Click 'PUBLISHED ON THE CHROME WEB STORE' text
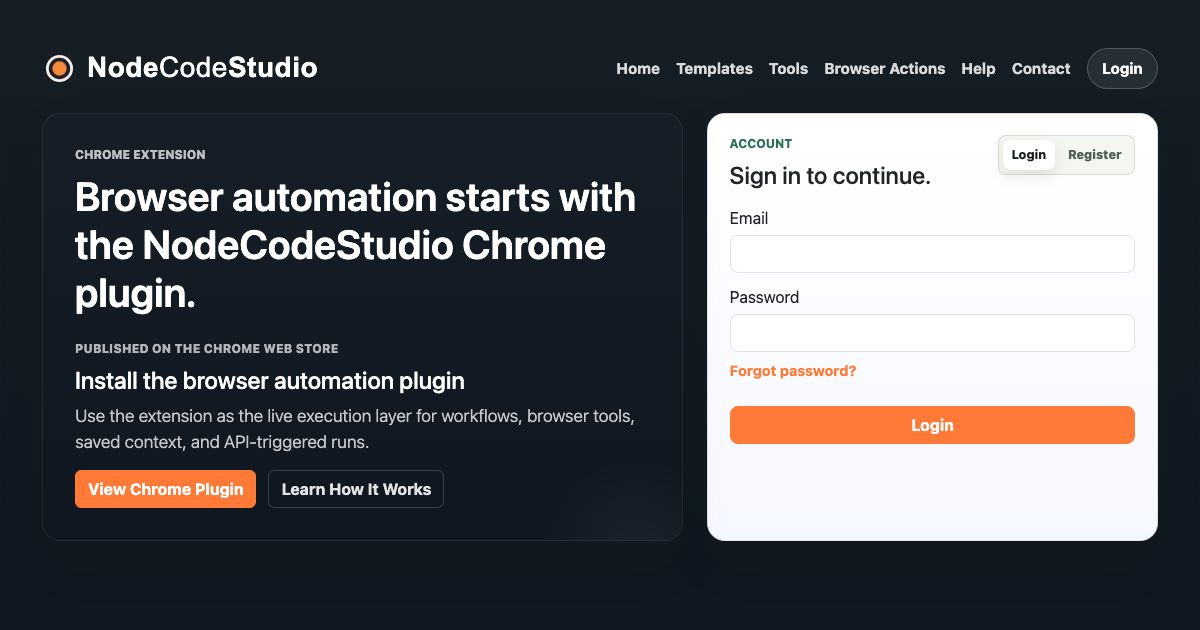The width and height of the screenshot is (1200, 630). pos(207,349)
